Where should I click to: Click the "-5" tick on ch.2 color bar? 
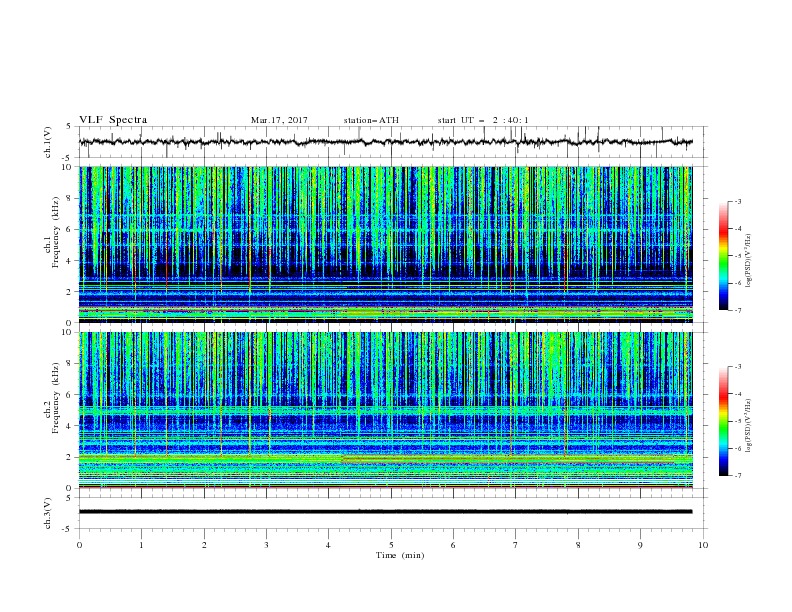click(738, 421)
